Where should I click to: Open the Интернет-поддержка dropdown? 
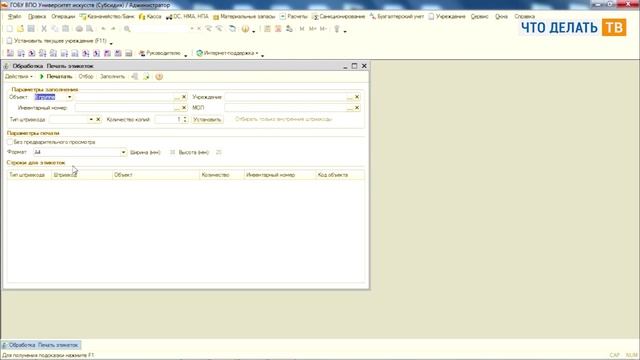click(227, 53)
